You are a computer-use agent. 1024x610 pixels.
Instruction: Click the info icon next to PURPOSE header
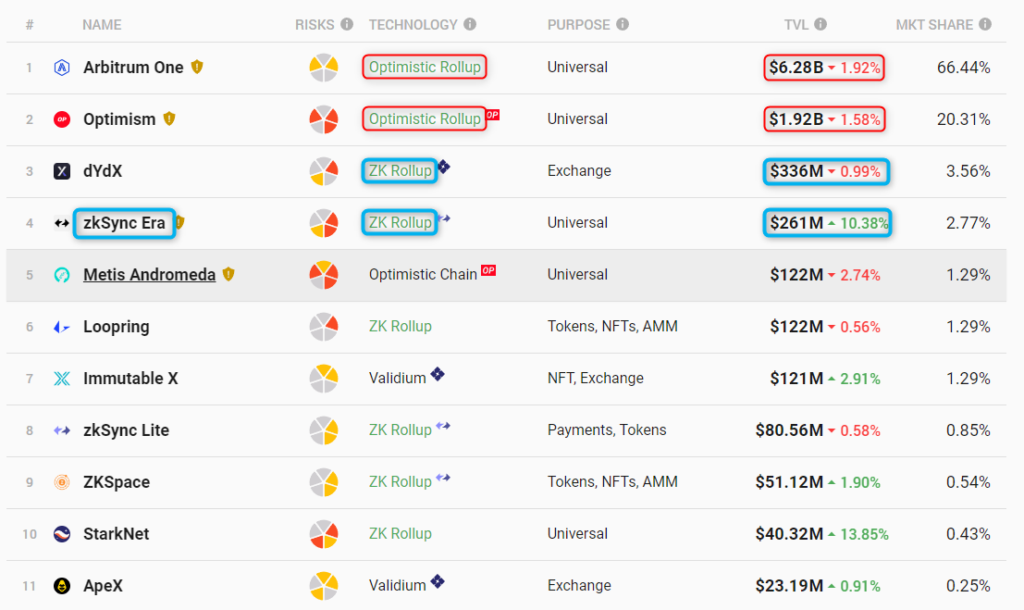pos(622,24)
